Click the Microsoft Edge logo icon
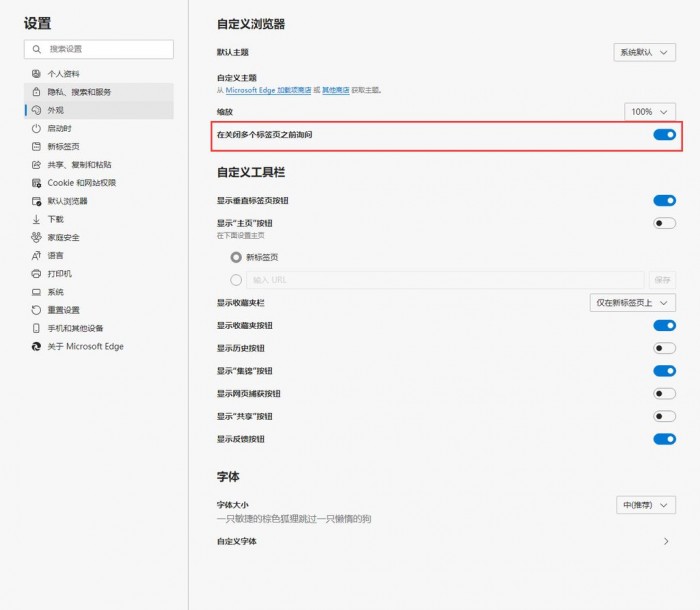The image size is (700, 610). click(x=36, y=347)
